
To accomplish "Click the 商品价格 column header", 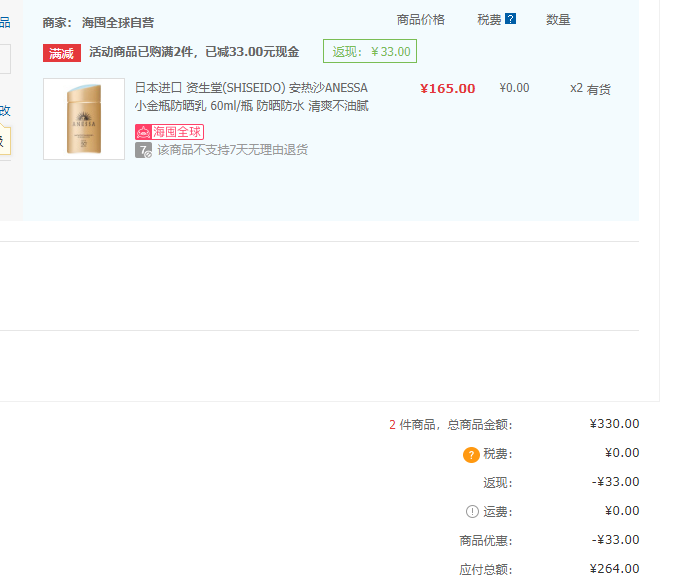I will 421,20.
